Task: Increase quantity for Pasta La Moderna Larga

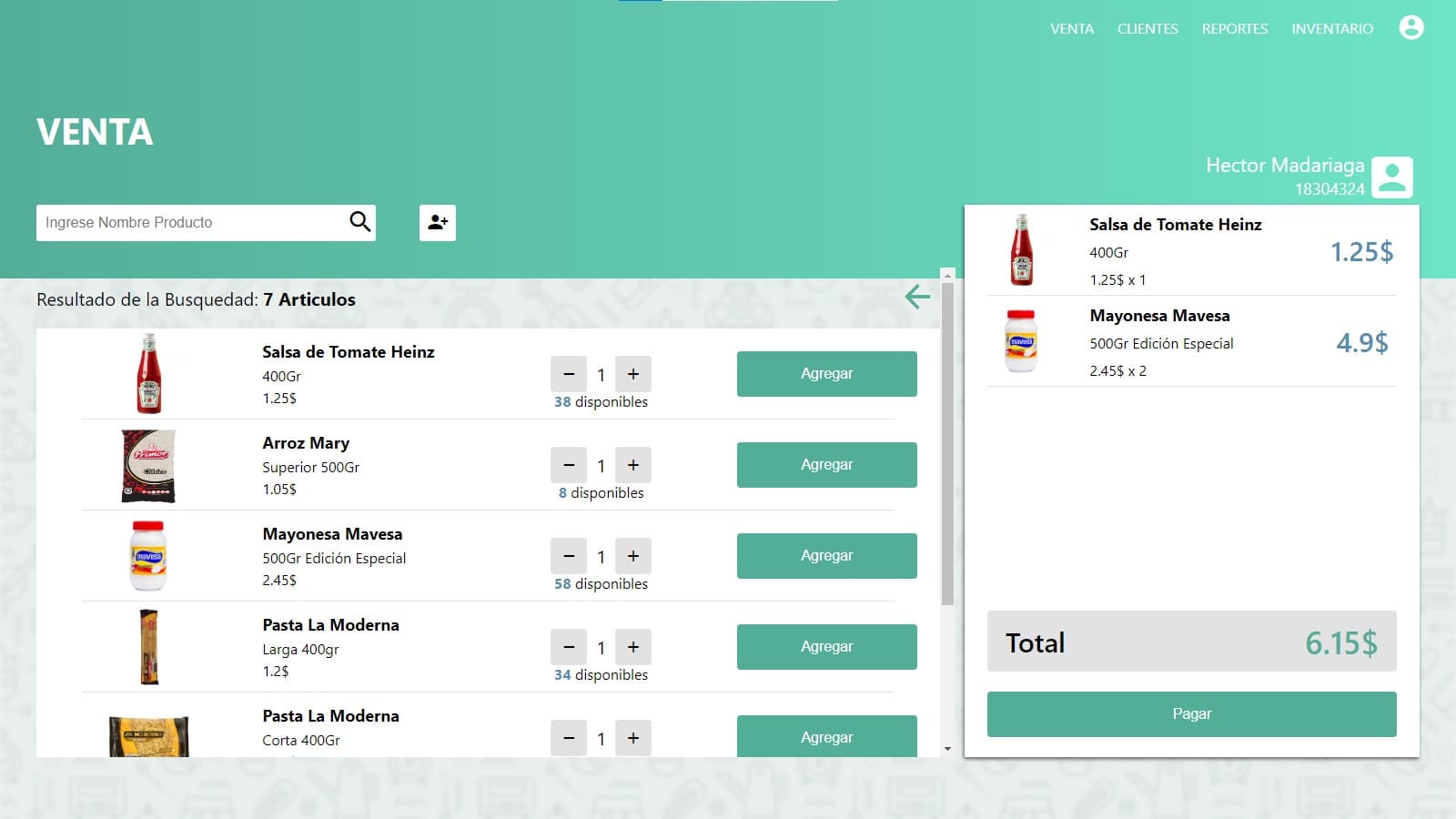Action: coord(633,647)
